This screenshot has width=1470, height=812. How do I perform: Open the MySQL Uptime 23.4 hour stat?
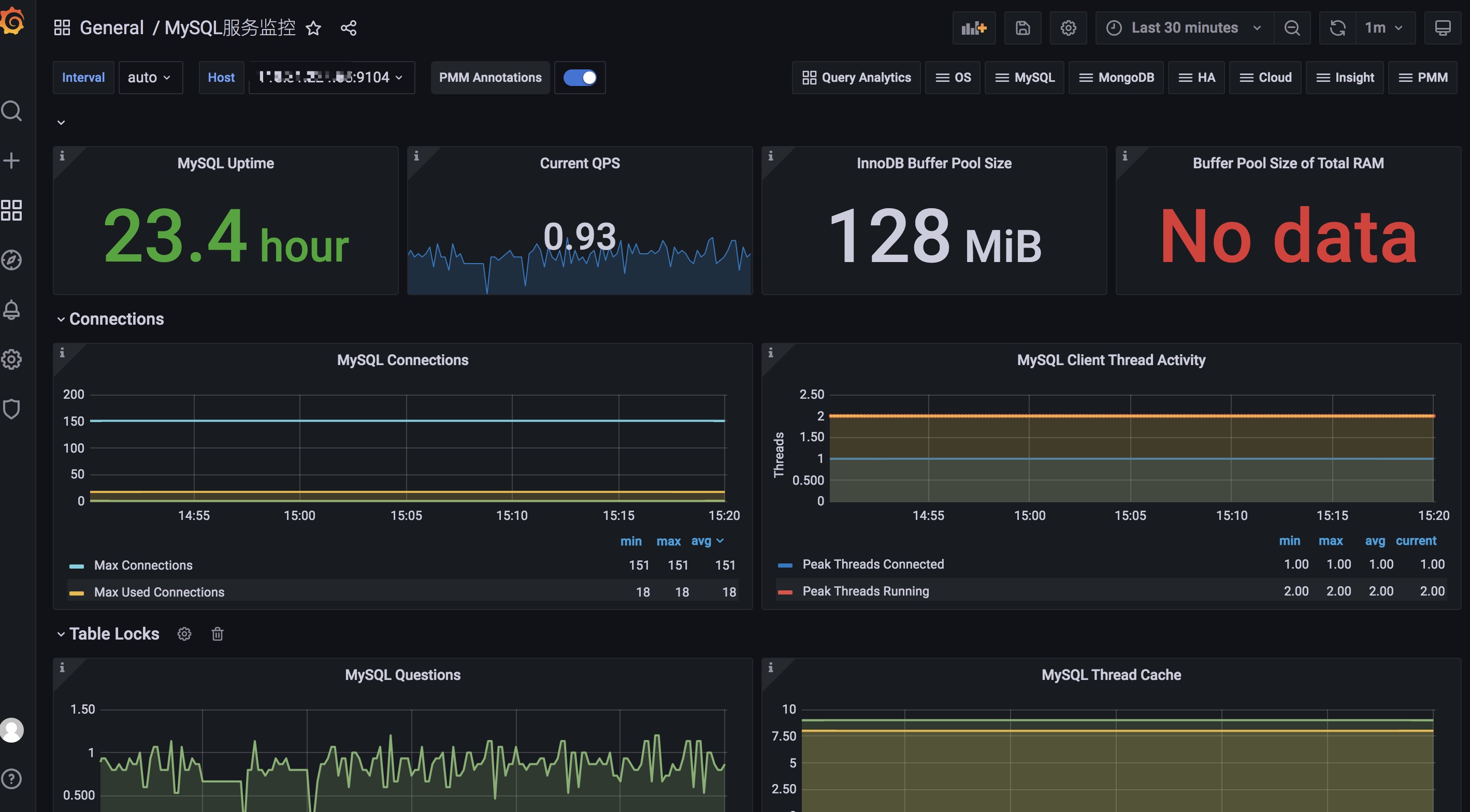[x=226, y=236]
